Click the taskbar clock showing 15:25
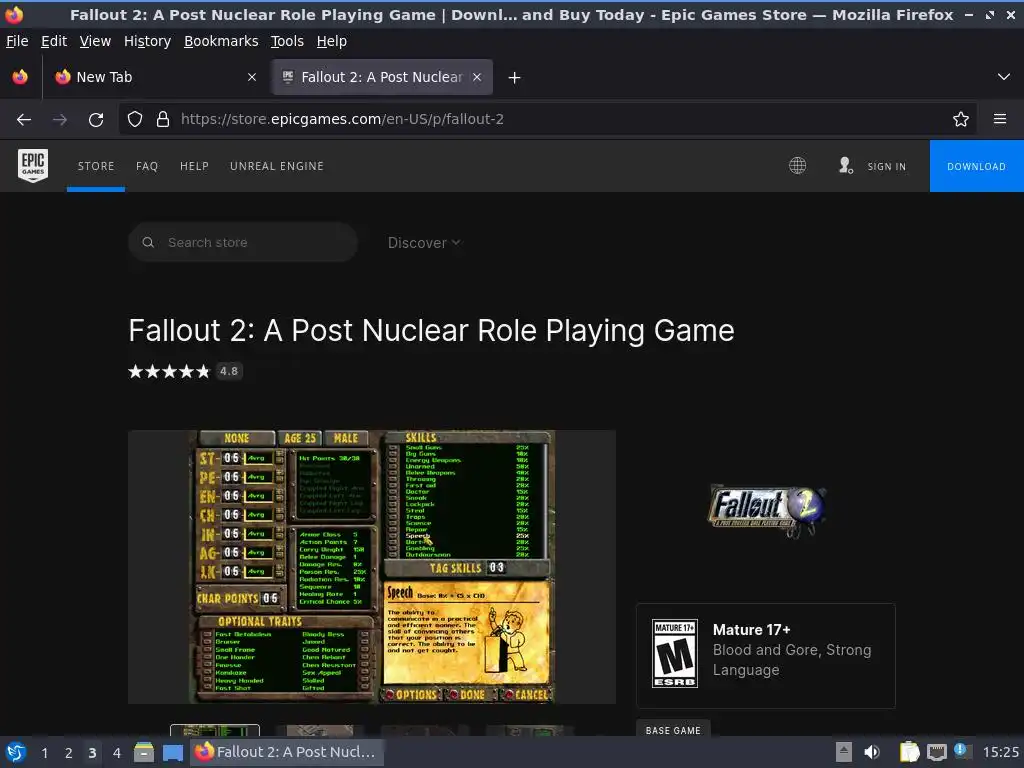 [x=1001, y=752]
